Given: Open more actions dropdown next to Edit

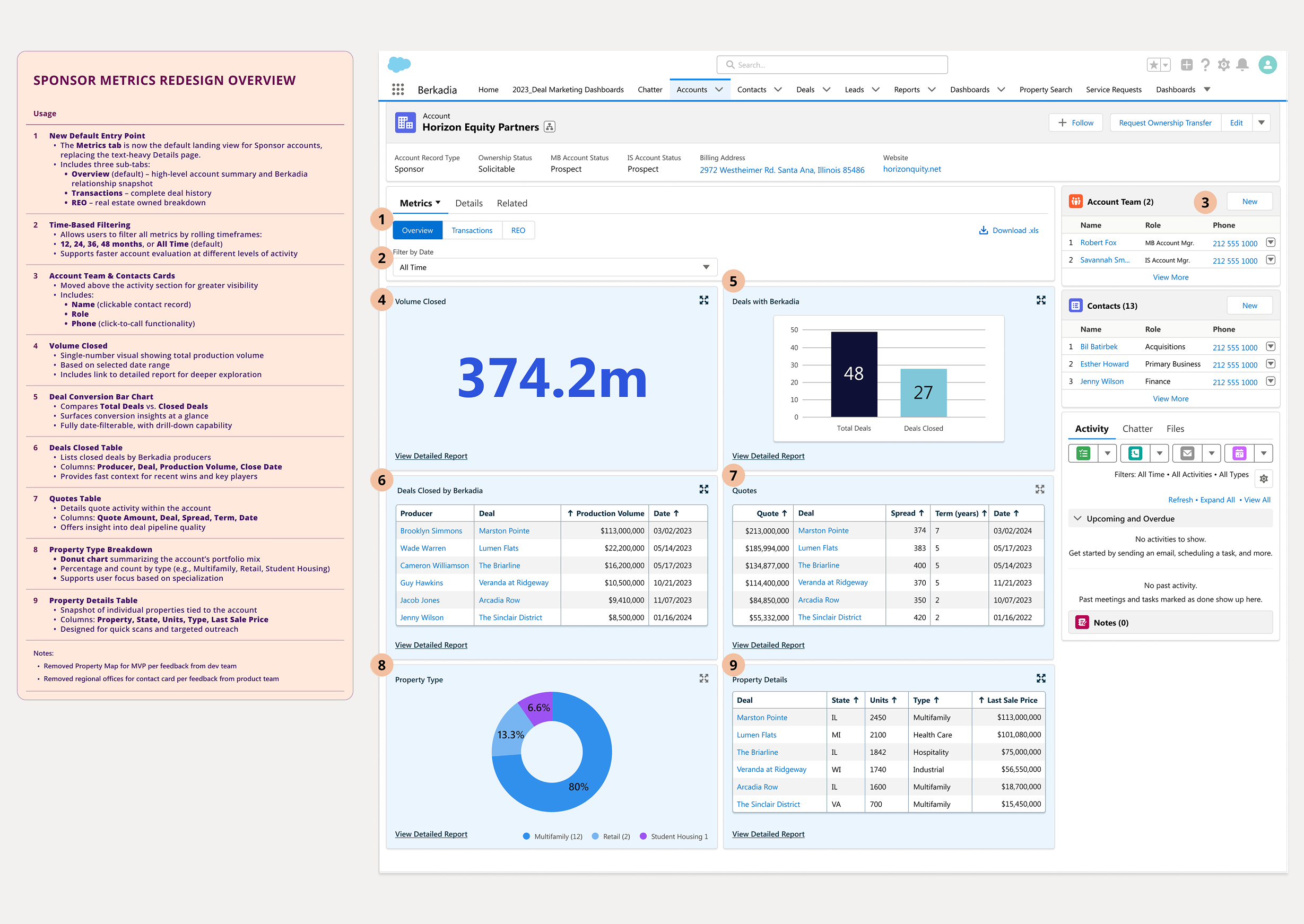Looking at the screenshot, I should [x=1262, y=123].
